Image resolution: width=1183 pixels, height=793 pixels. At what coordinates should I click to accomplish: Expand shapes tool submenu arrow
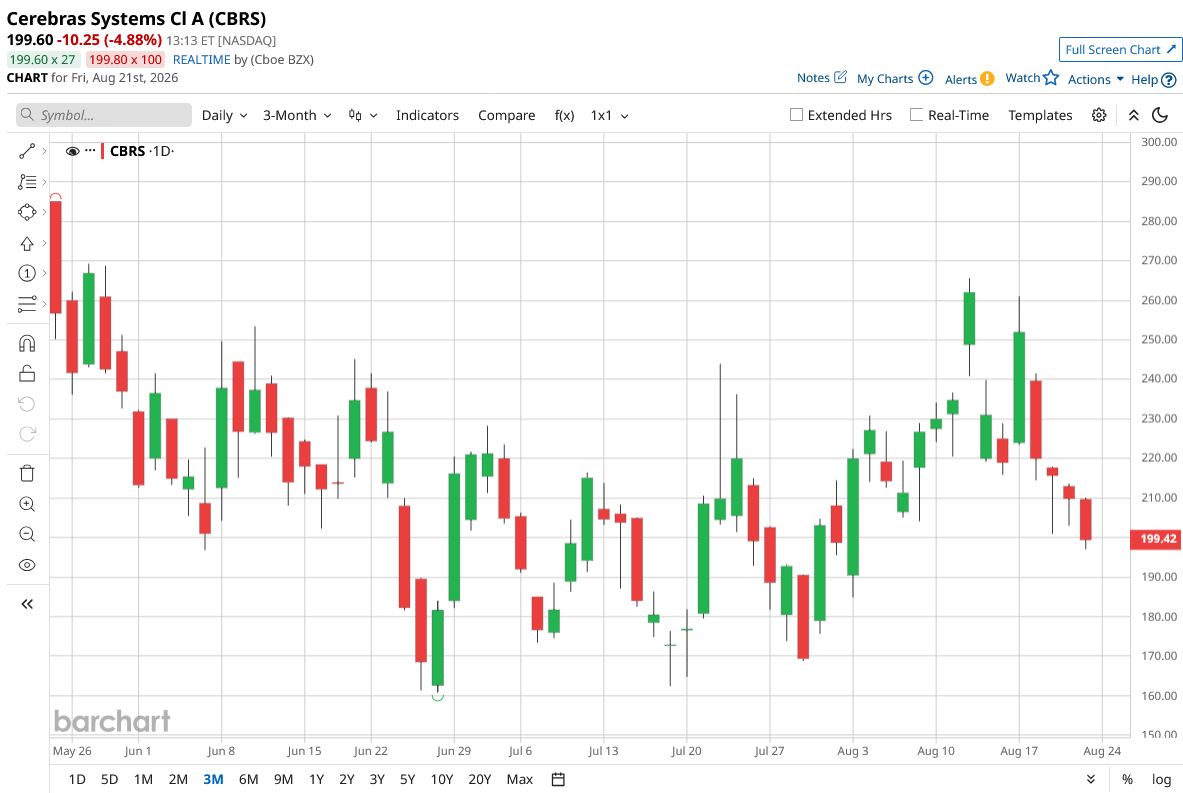coord(45,212)
